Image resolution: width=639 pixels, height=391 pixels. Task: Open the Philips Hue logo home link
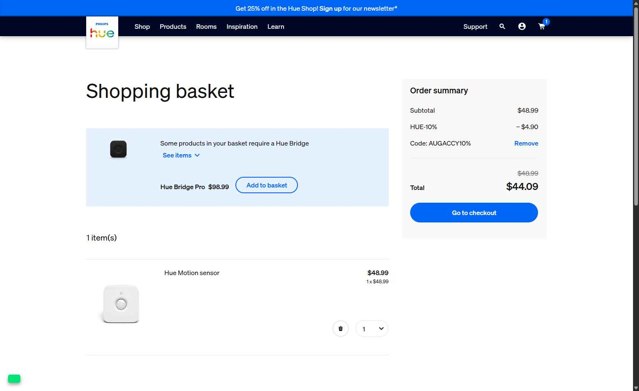tap(102, 32)
